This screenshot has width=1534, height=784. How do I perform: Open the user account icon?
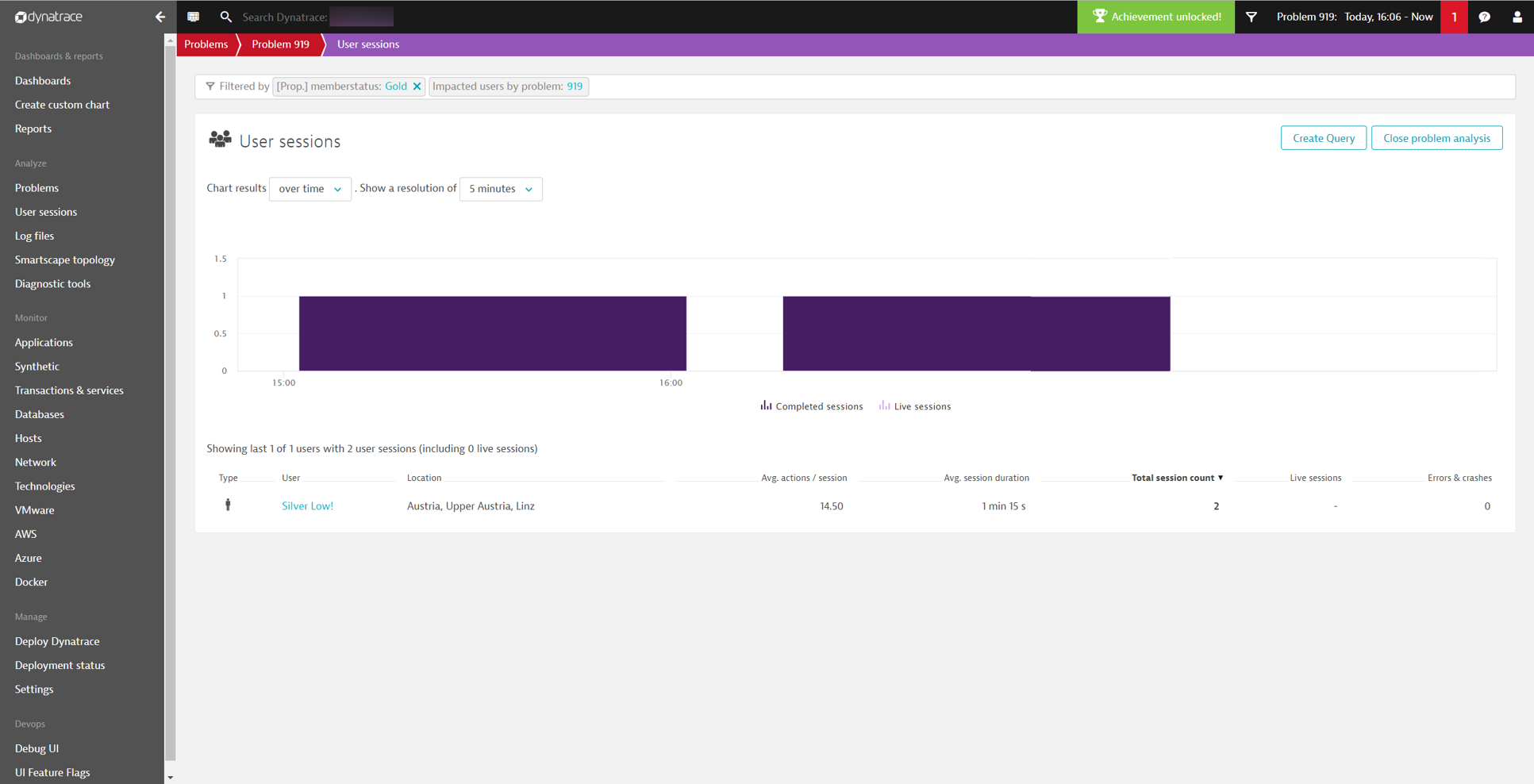(x=1517, y=17)
